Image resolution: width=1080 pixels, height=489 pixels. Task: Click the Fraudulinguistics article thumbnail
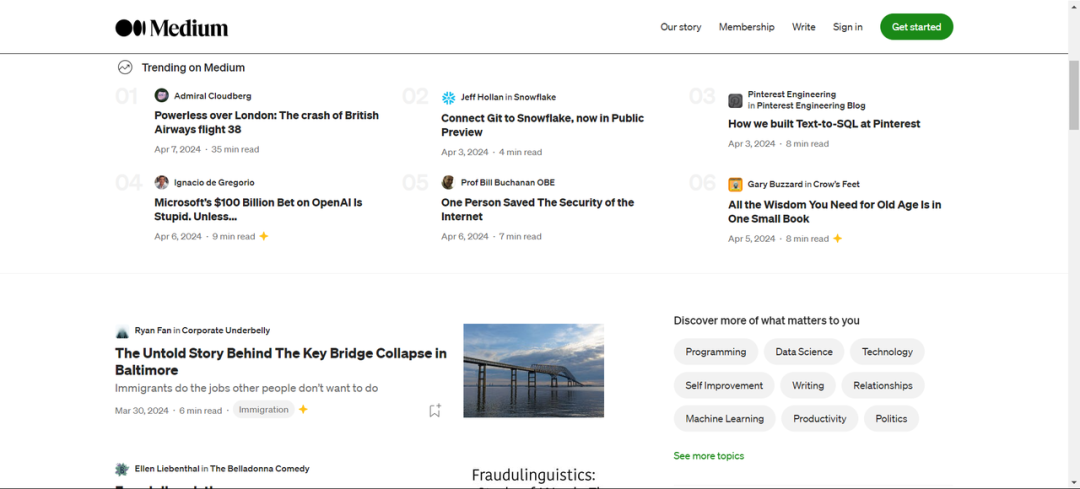(534, 477)
